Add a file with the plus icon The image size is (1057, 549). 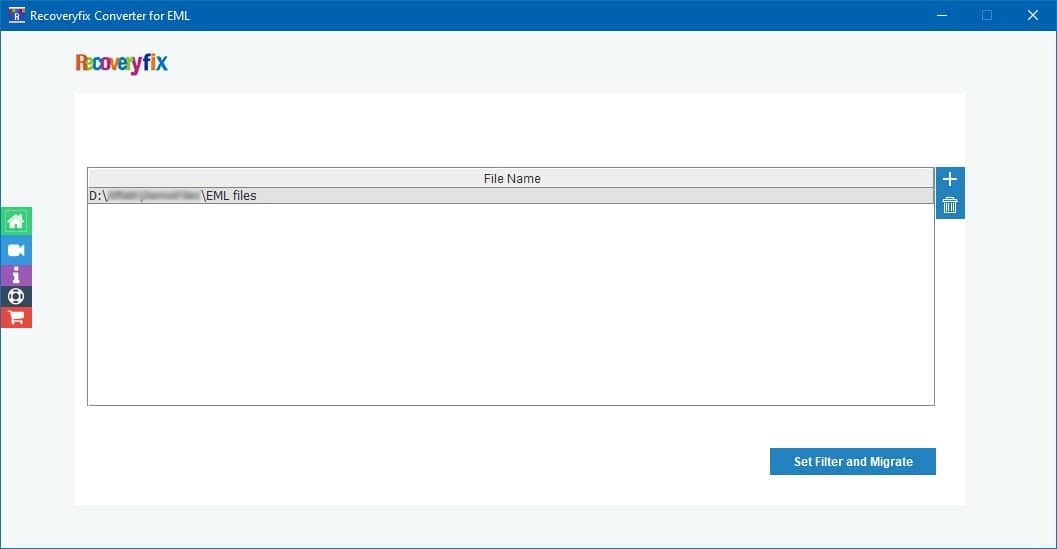[950, 179]
